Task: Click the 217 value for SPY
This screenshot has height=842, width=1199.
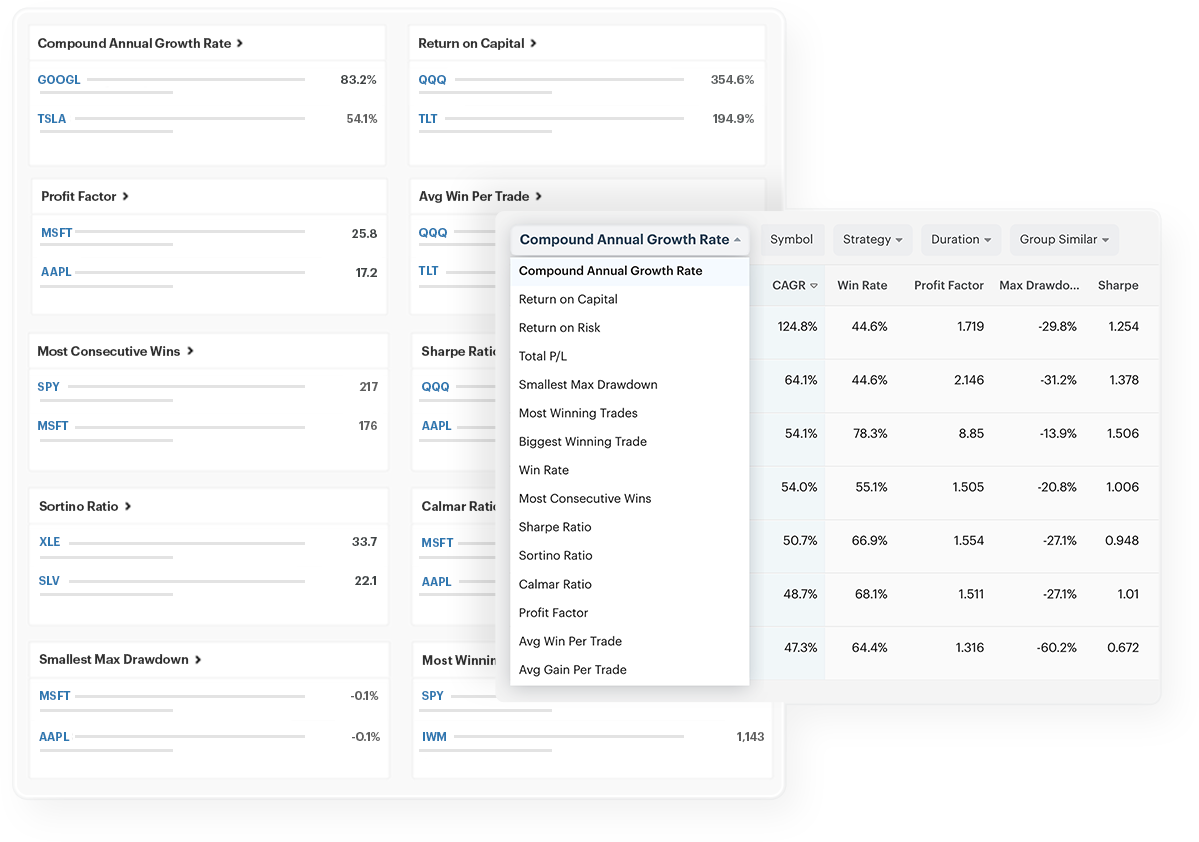Action: pos(369,387)
